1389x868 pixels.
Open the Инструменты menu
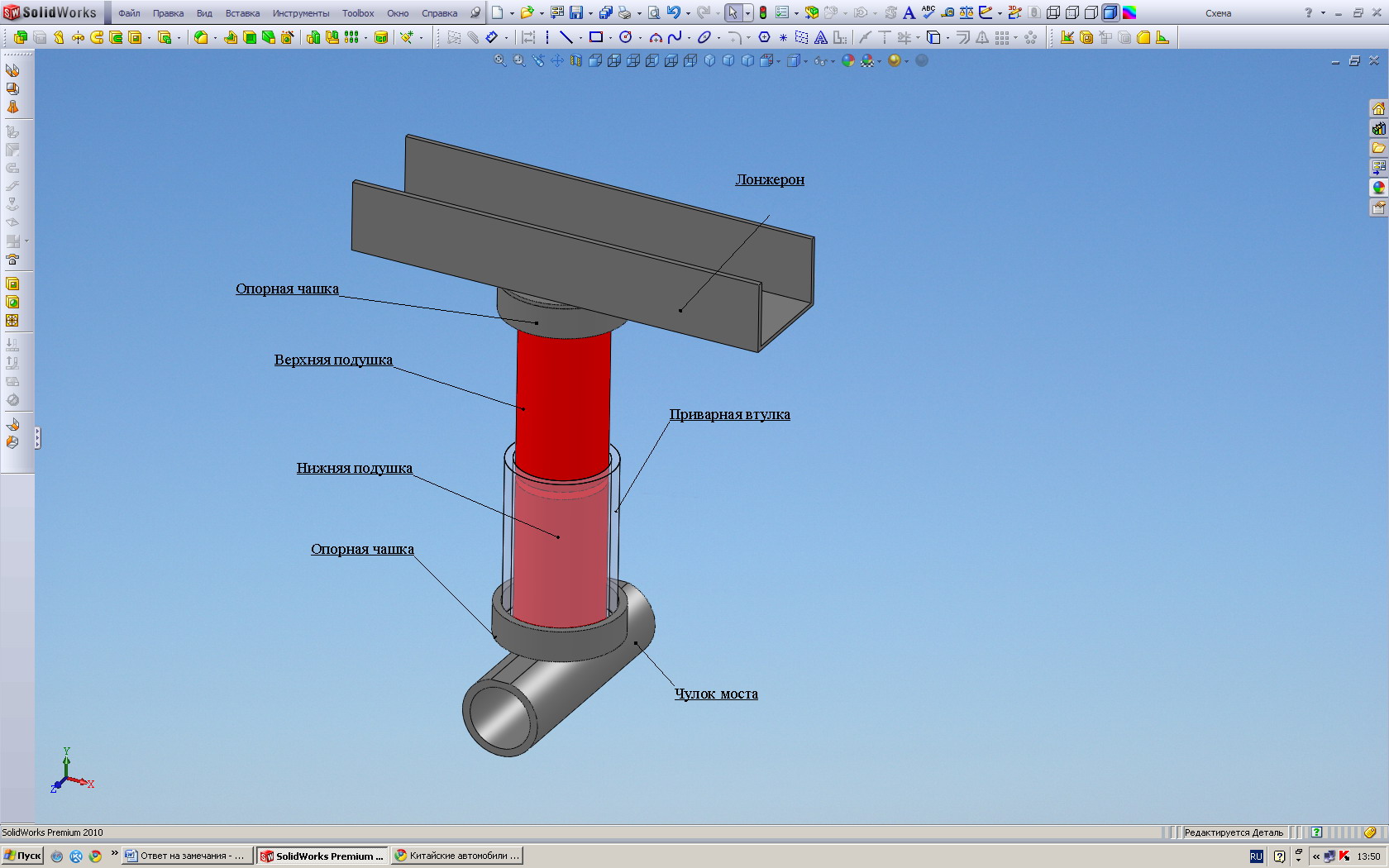[300, 13]
